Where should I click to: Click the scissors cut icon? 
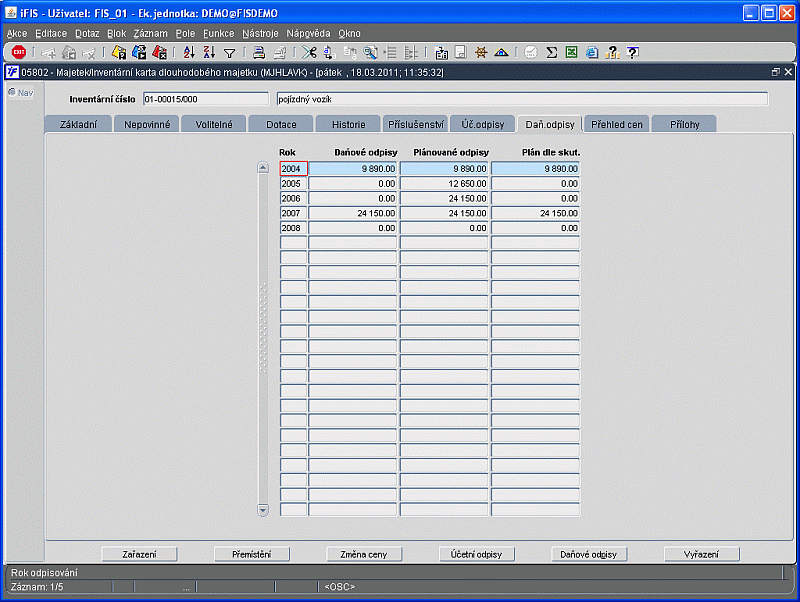pos(309,52)
